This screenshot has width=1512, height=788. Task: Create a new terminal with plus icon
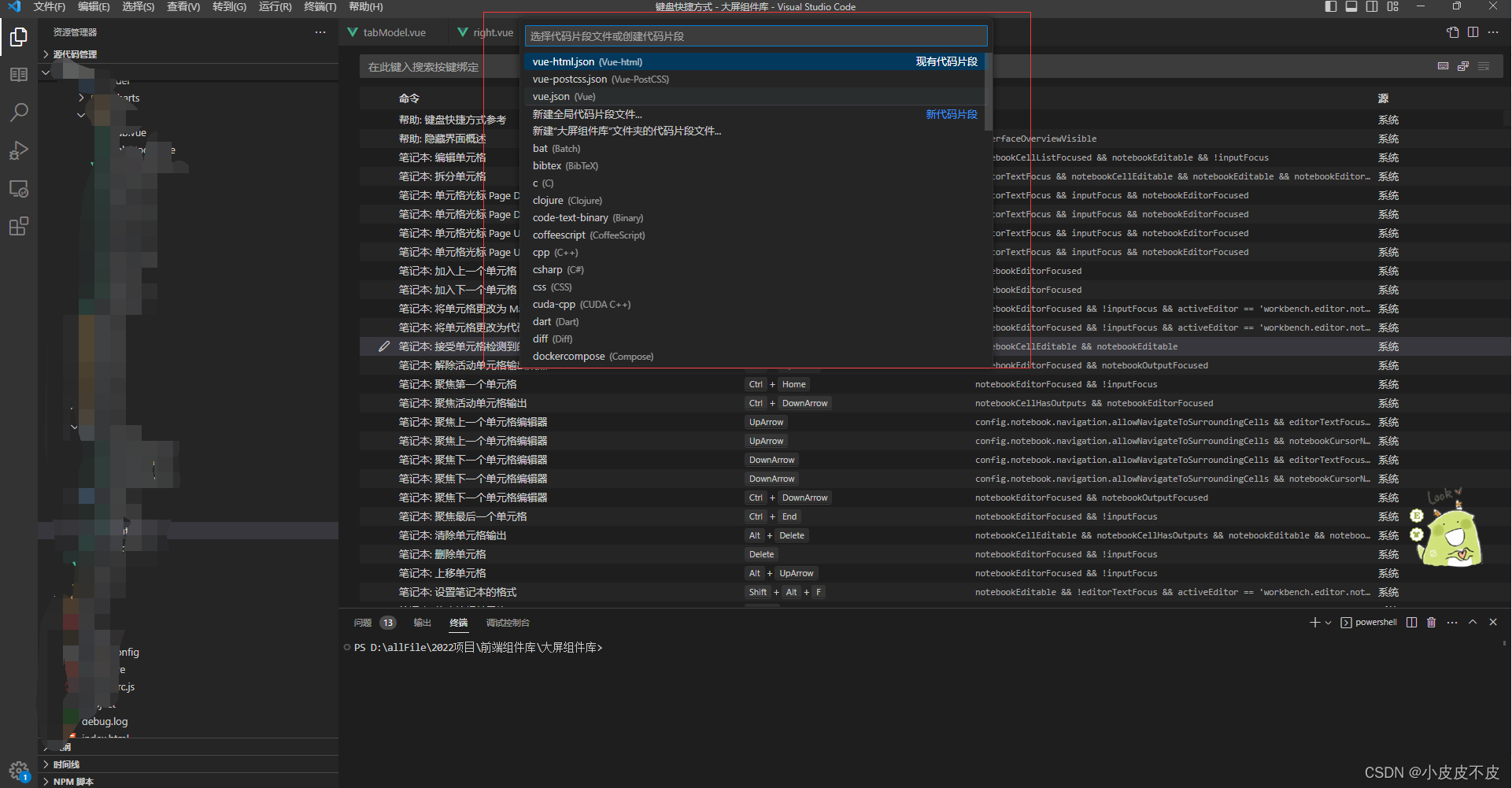[1314, 623]
